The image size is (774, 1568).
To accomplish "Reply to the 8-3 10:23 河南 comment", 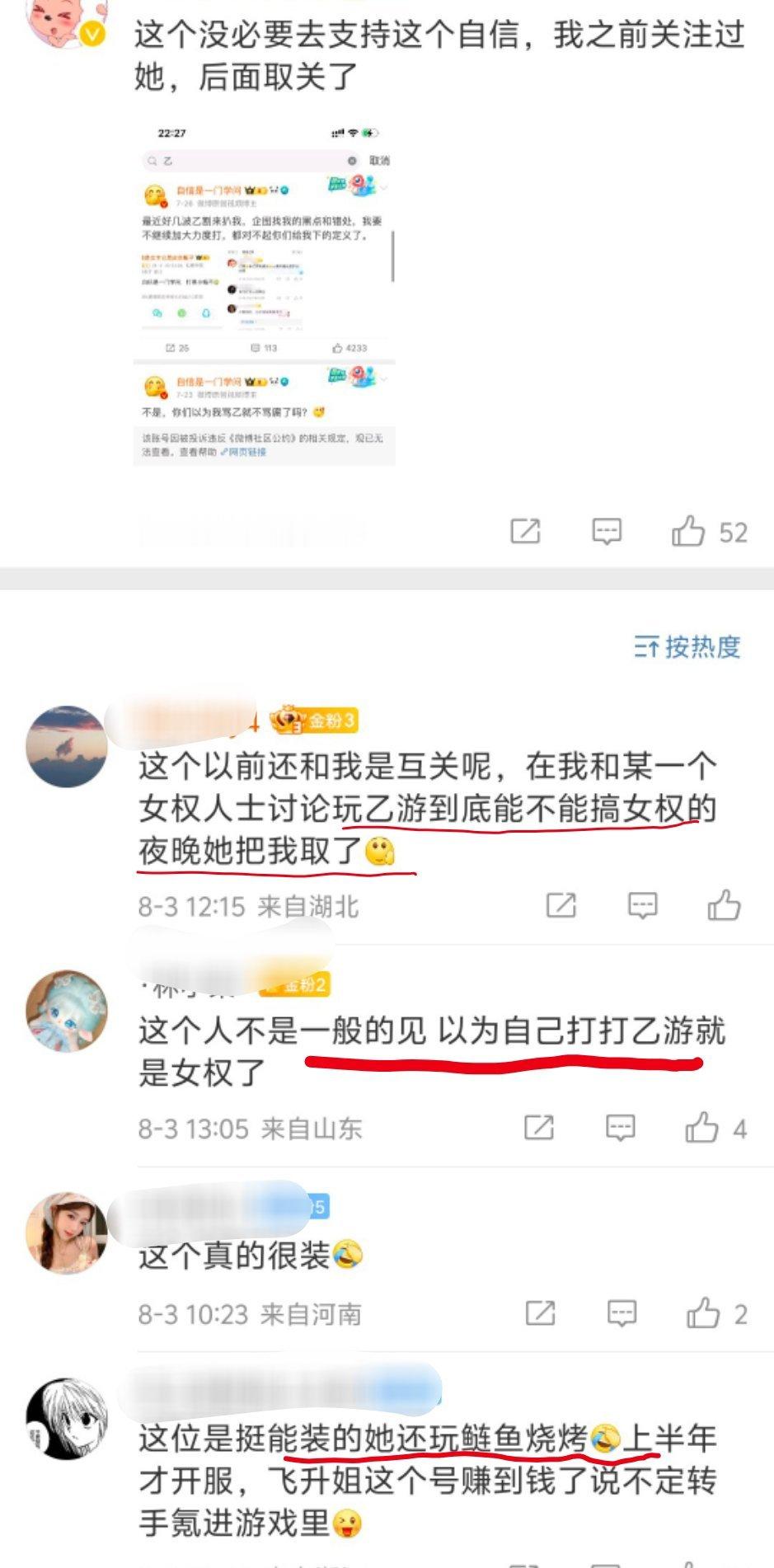I will click(622, 1312).
